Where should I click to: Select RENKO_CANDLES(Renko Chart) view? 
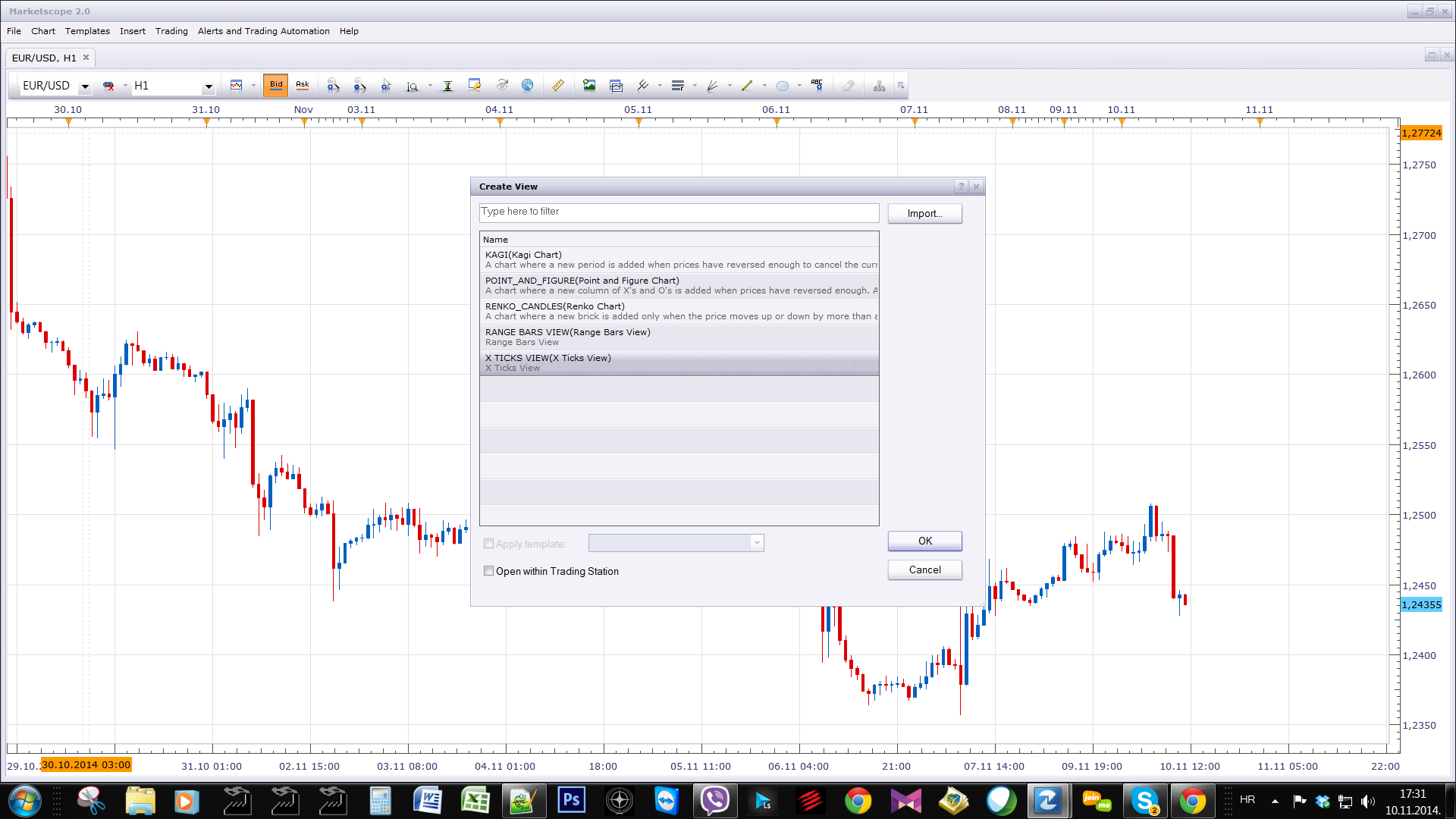679,311
